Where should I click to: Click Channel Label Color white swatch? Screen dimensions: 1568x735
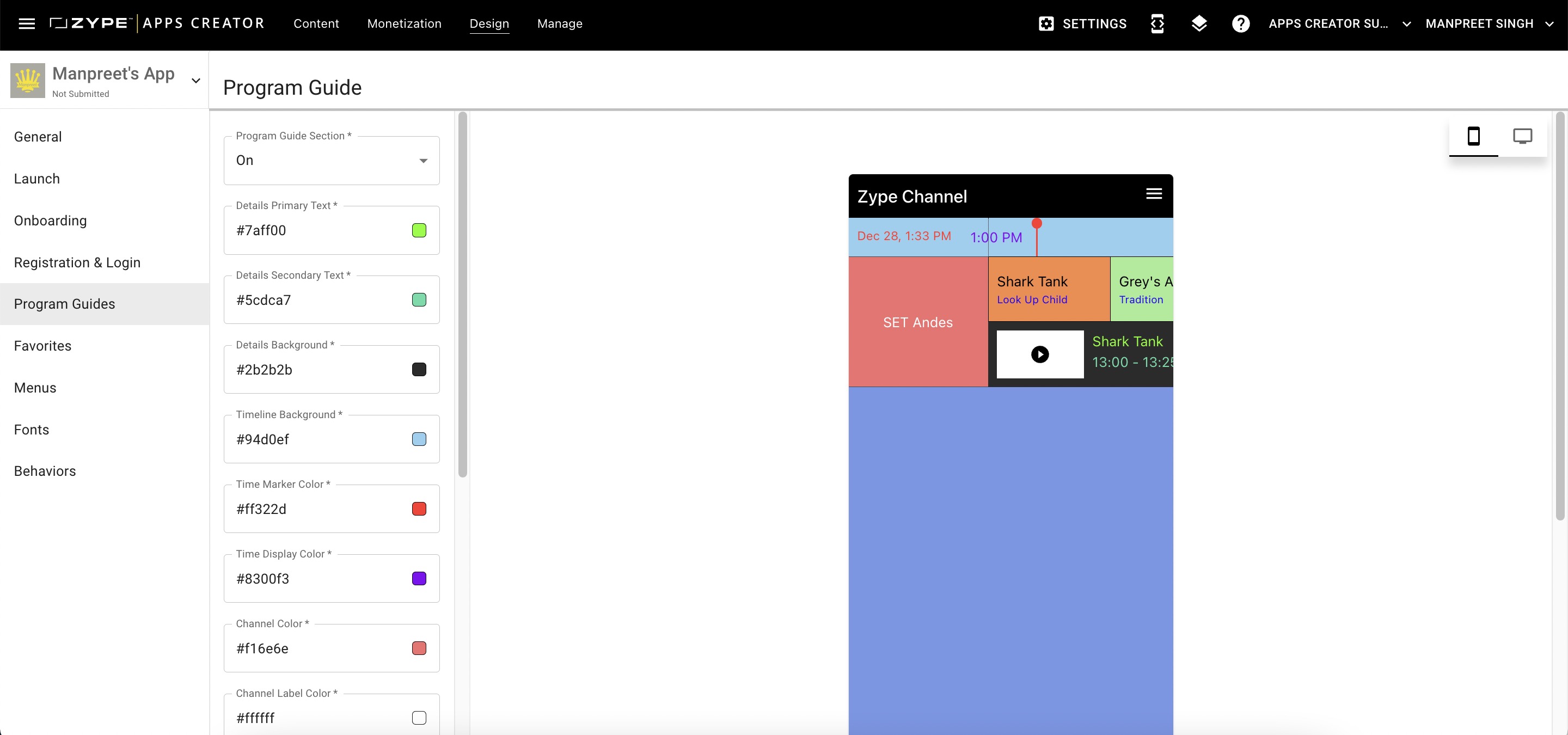pyautogui.click(x=419, y=718)
